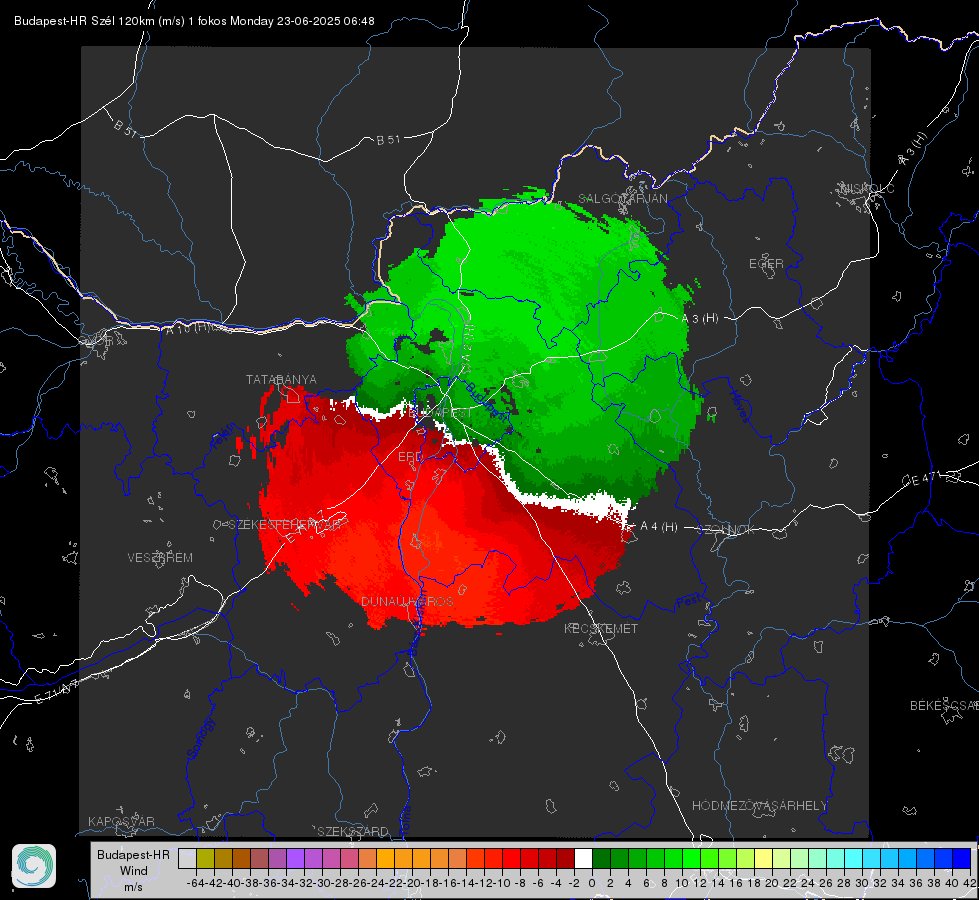The width and height of the screenshot is (979, 900).
Task: Click the EGER city label
Action: pos(766,264)
